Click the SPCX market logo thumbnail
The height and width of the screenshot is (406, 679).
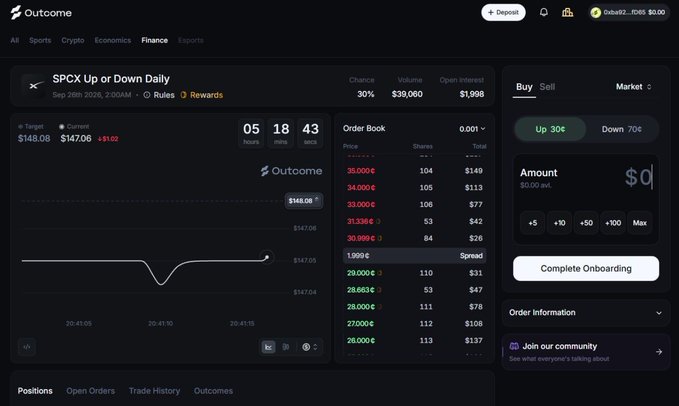(x=33, y=86)
